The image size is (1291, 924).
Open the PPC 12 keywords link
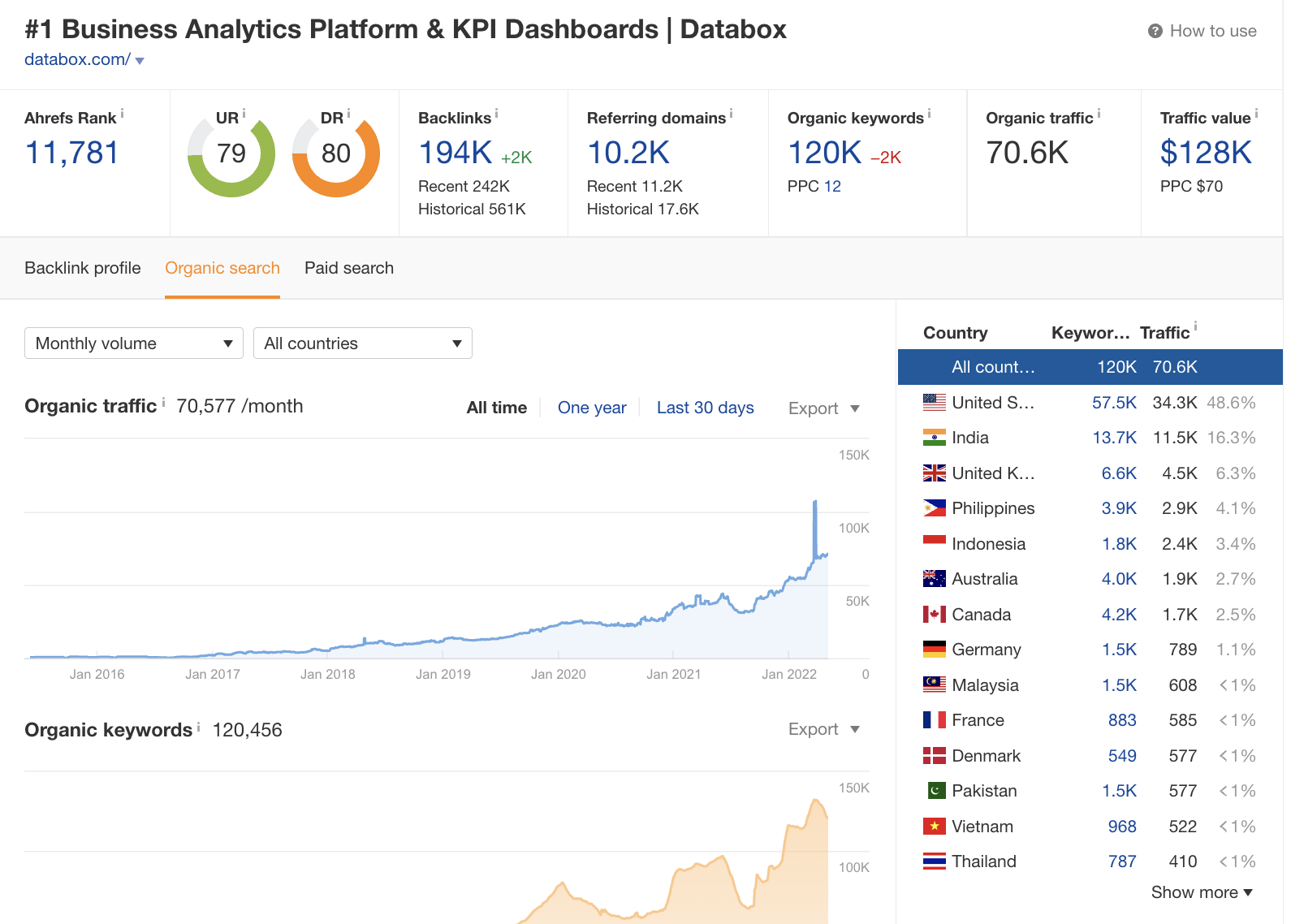pyautogui.click(x=832, y=186)
